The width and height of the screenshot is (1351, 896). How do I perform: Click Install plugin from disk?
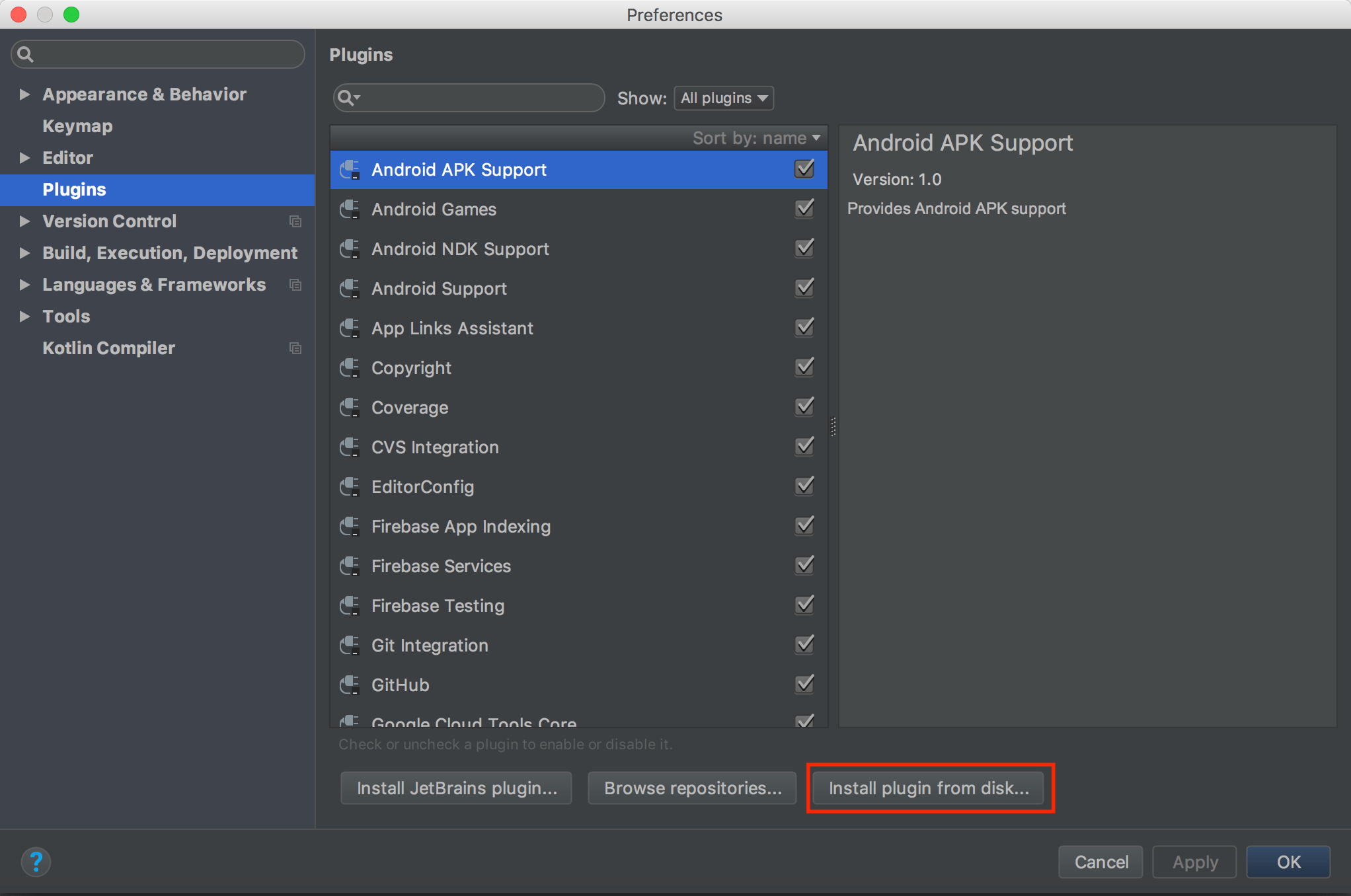click(x=929, y=788)
